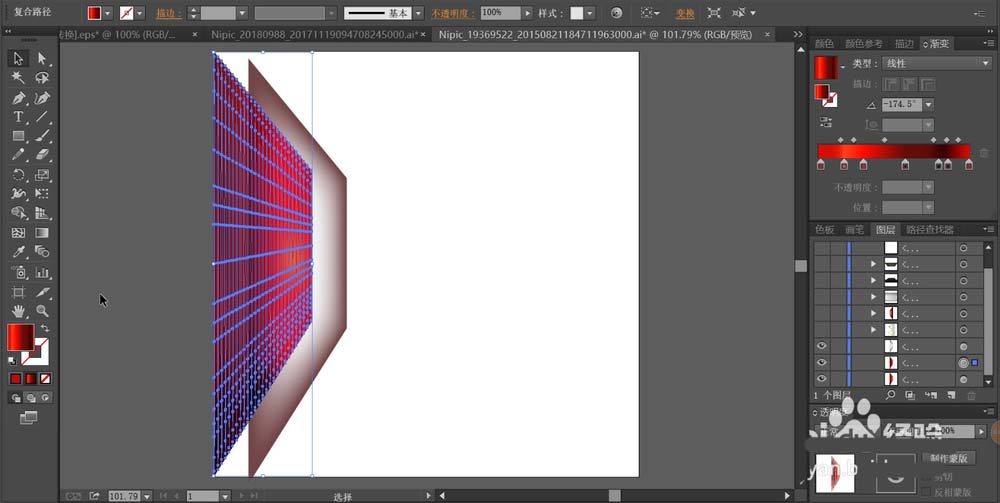The width and height of the screenshot is (1000, 503).
Task: Set color mode to solid Color in toolbox
Action: pyautogui.click(x=15, y=379)
